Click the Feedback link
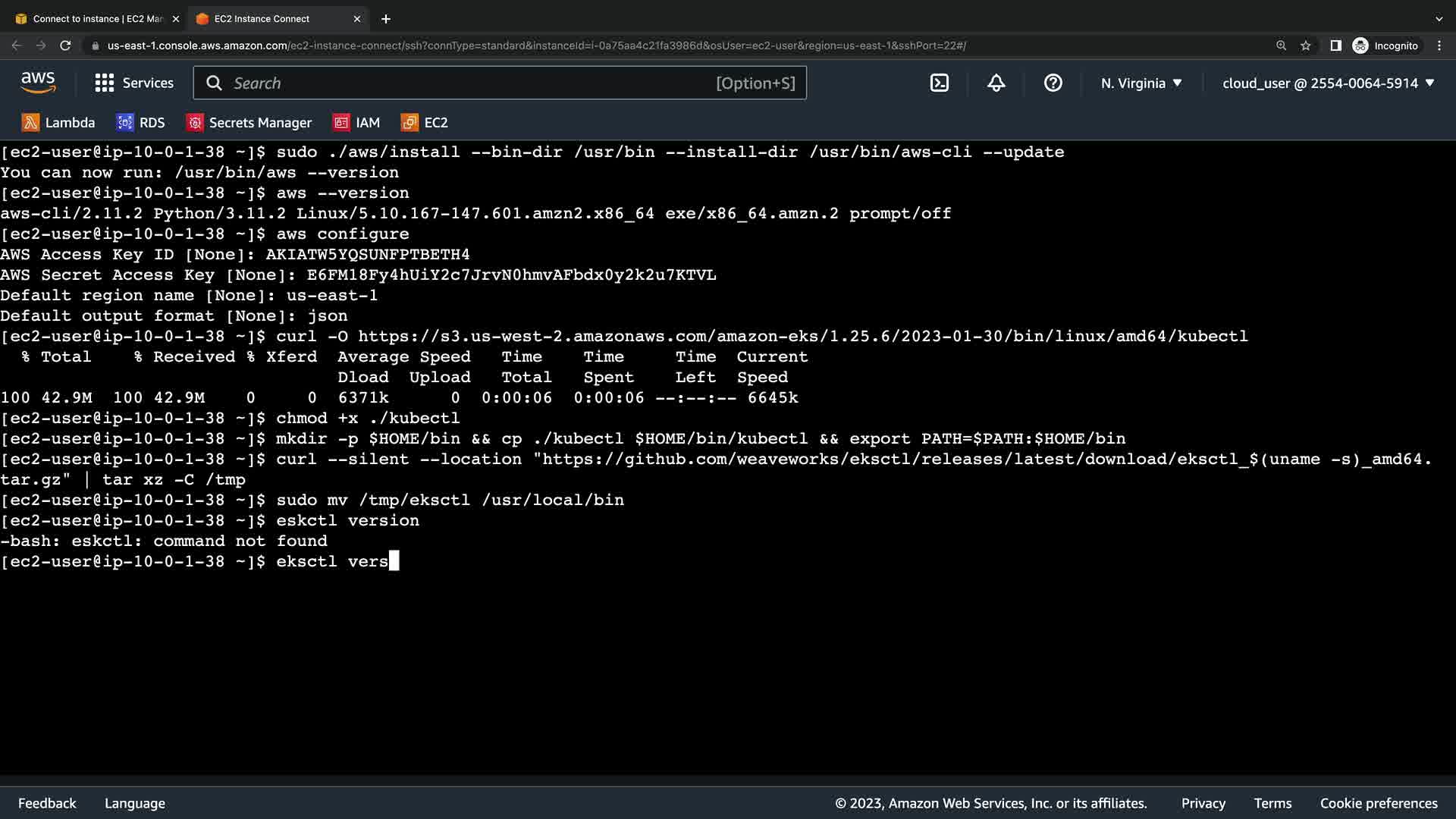The width and height of the screenshot is (1456, 819). pos(47,803)
